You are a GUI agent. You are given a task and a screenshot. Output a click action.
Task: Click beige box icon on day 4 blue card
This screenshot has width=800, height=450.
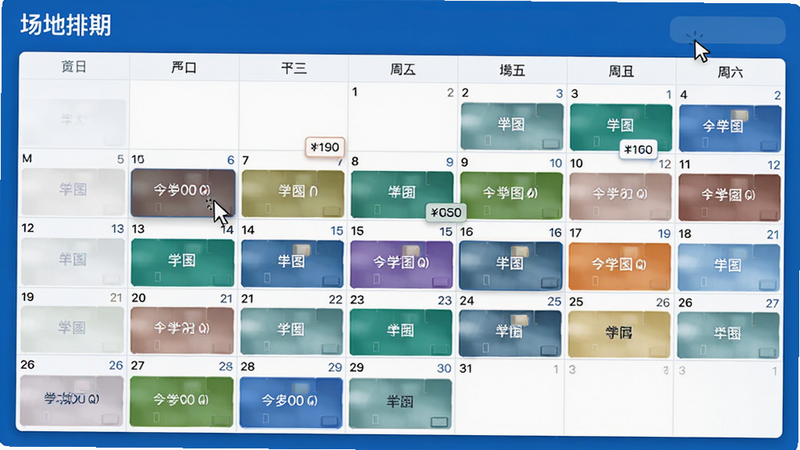739,116
